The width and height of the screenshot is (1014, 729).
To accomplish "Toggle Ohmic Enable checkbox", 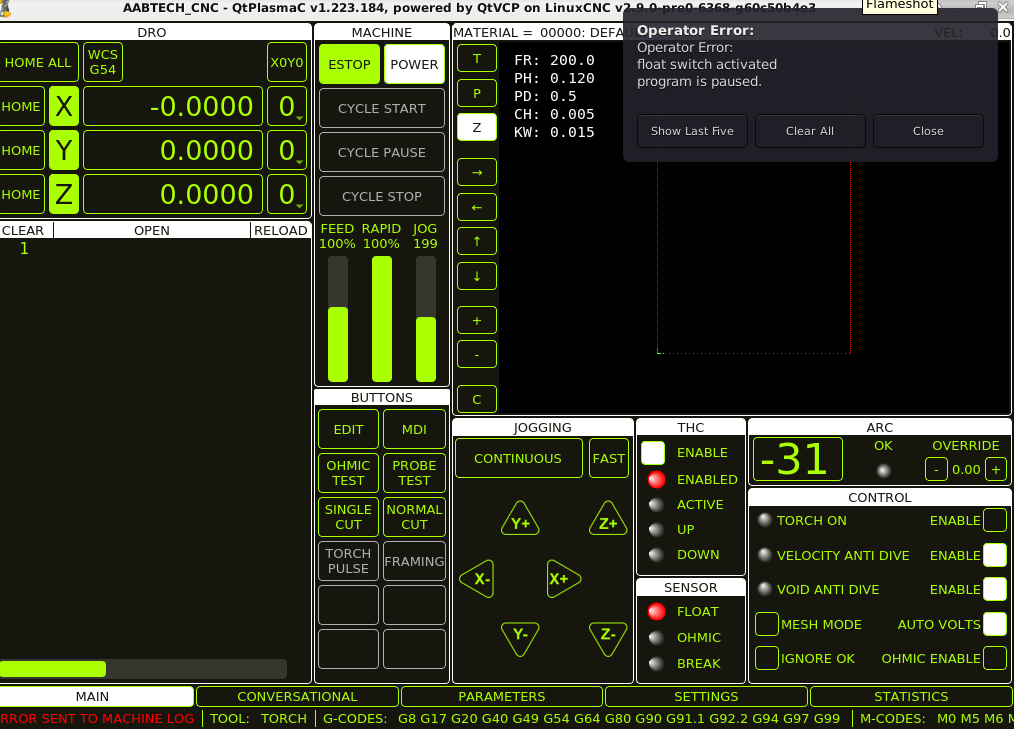I will click(995, 658).
